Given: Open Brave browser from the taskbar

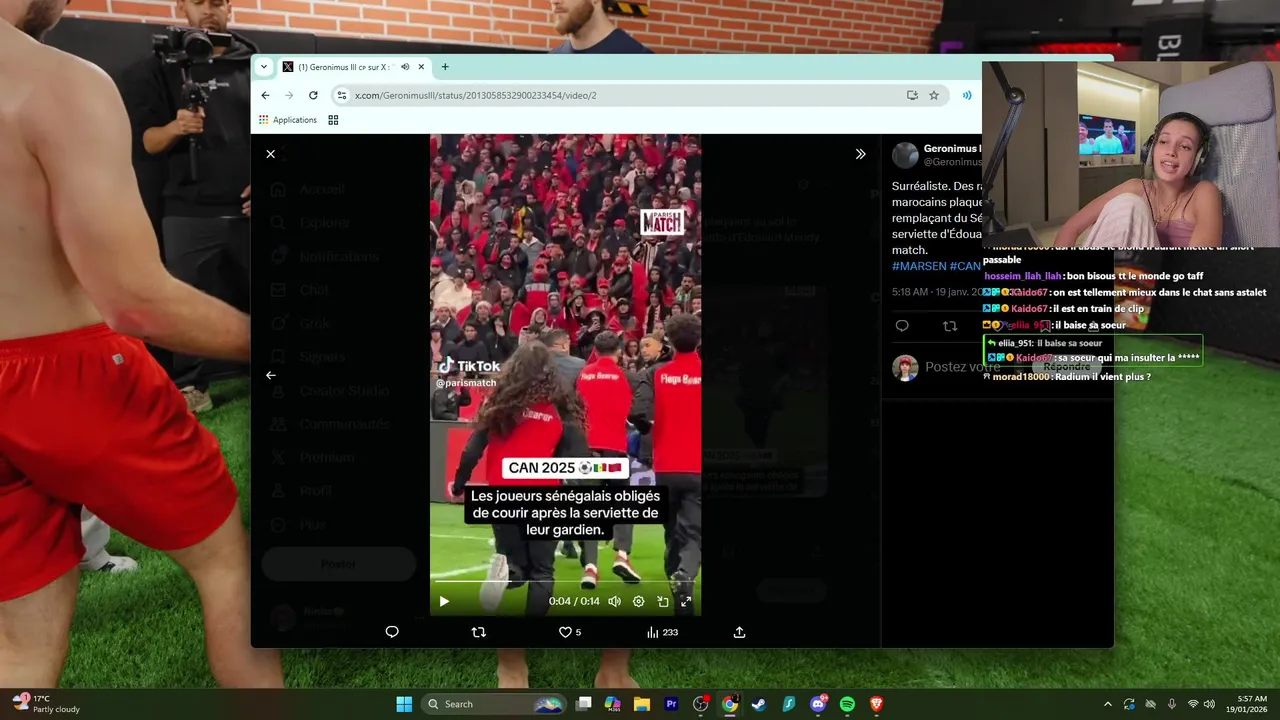Looking at the screenshot, I should point(877,704).
